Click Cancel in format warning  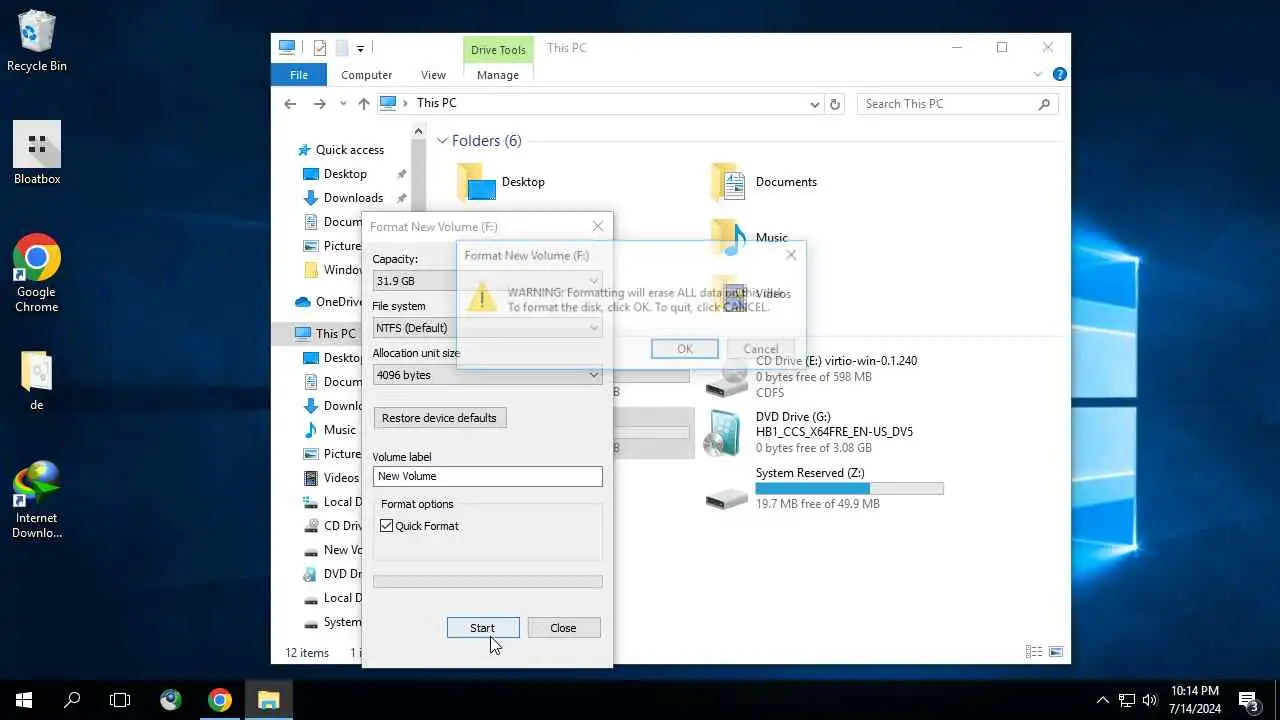761,349
